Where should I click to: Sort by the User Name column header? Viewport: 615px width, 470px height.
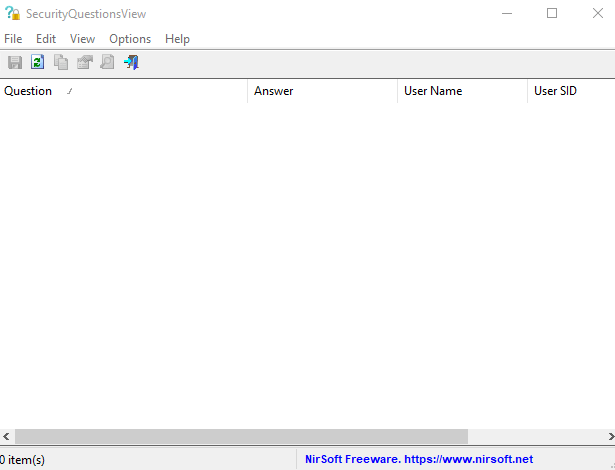click(462, 91)
